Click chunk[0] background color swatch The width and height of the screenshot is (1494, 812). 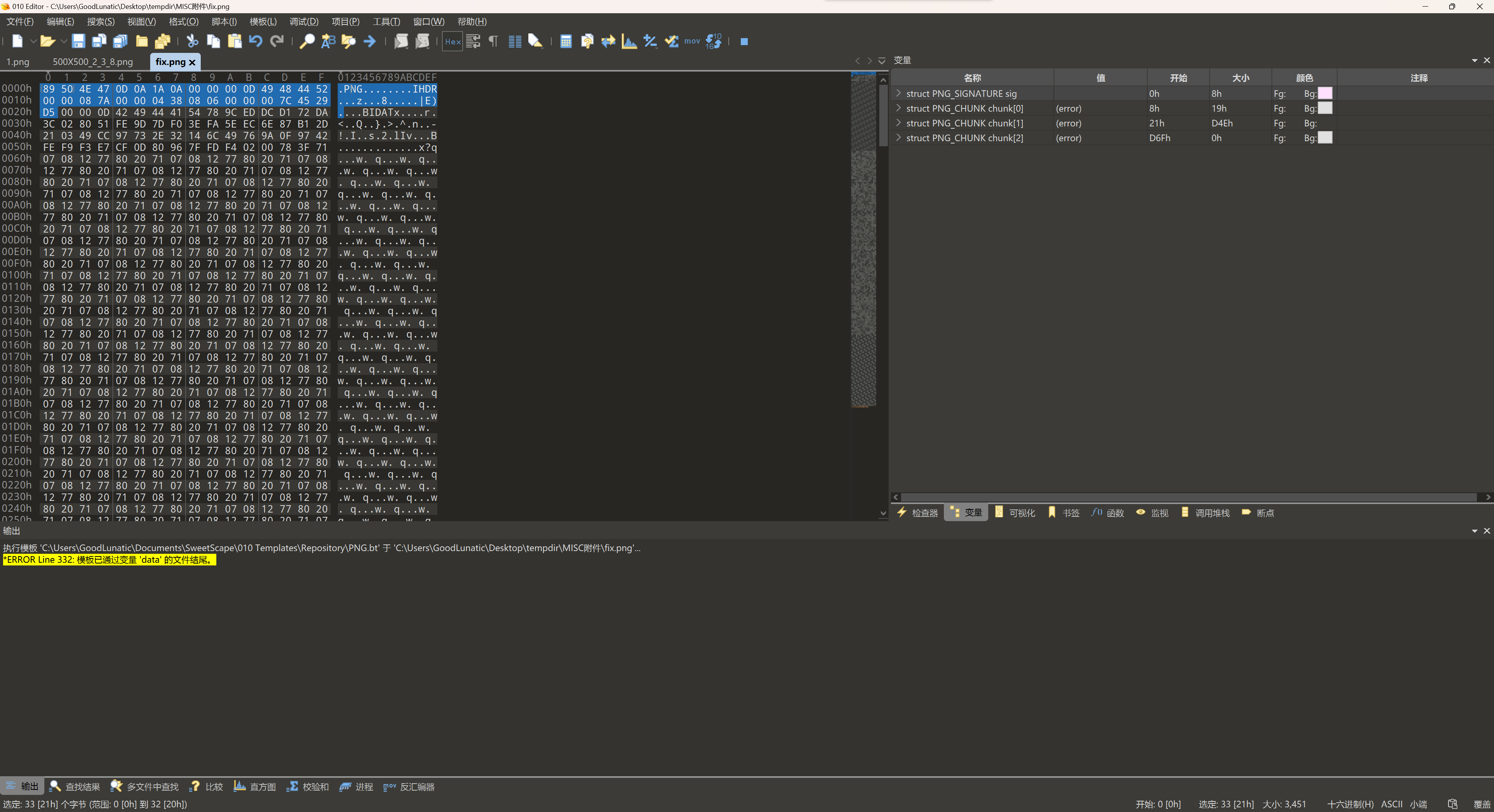pos(1325,108)
